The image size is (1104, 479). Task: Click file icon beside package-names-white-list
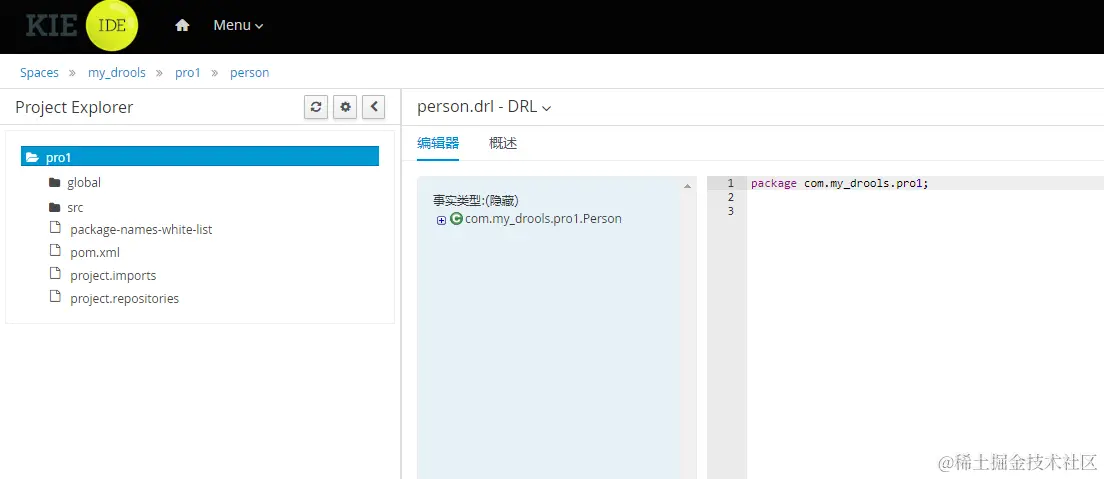point(55,228)
